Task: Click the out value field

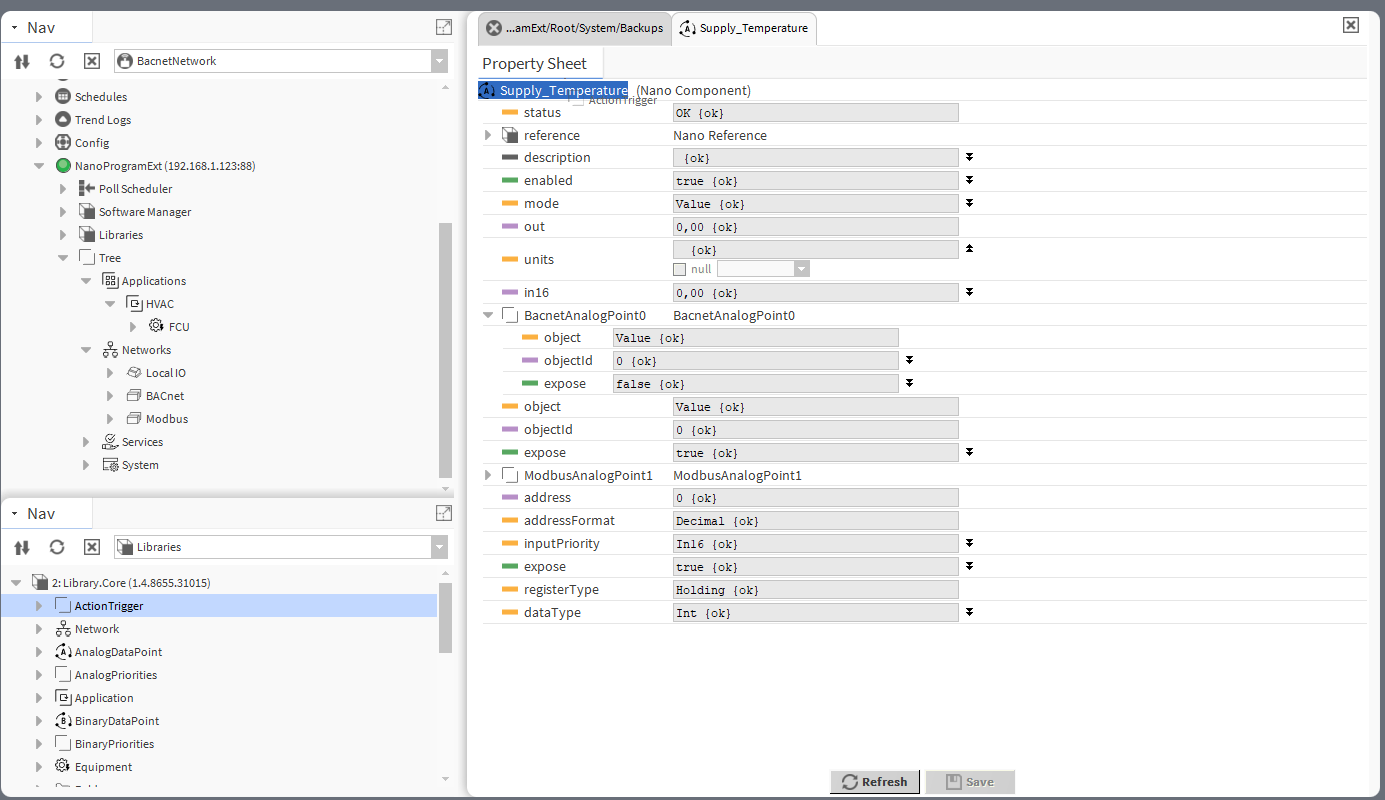Action: (x=815, y=227)
